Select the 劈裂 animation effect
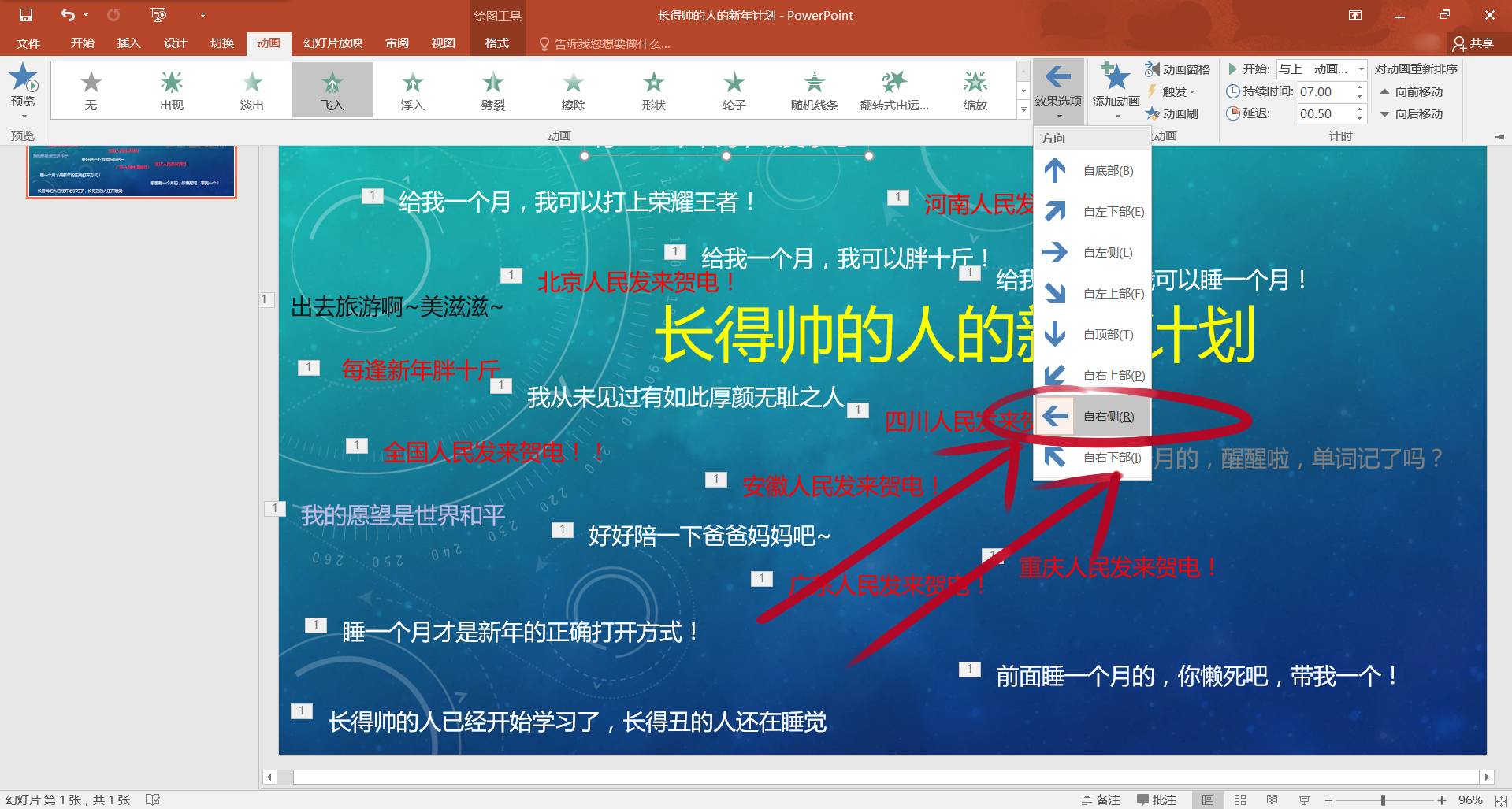Screen dimensions: 1512x809 pos(493,91)
